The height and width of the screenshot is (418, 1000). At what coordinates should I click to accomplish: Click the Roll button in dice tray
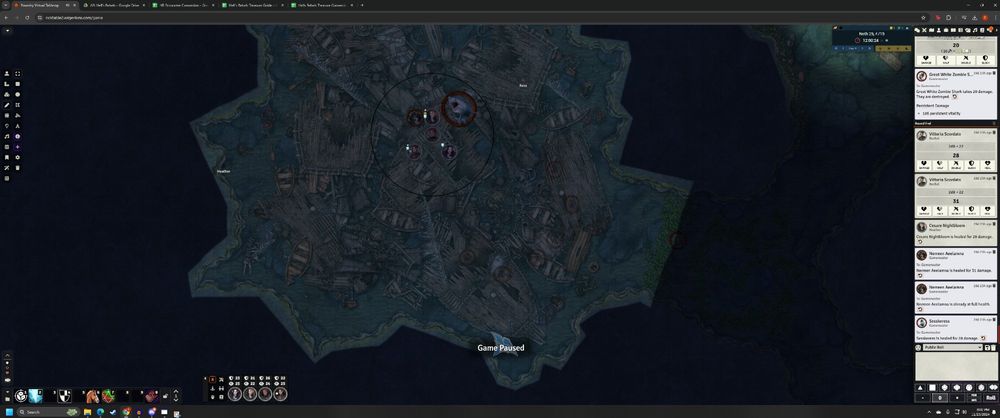coord(990,398)
